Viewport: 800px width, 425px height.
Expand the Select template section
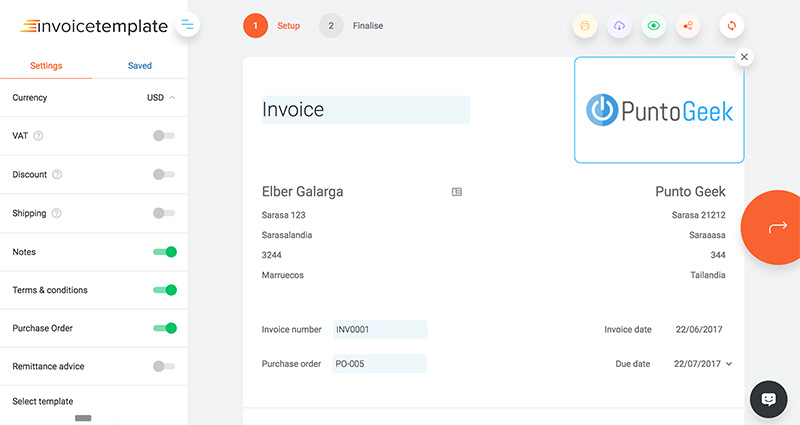(43, 401)
